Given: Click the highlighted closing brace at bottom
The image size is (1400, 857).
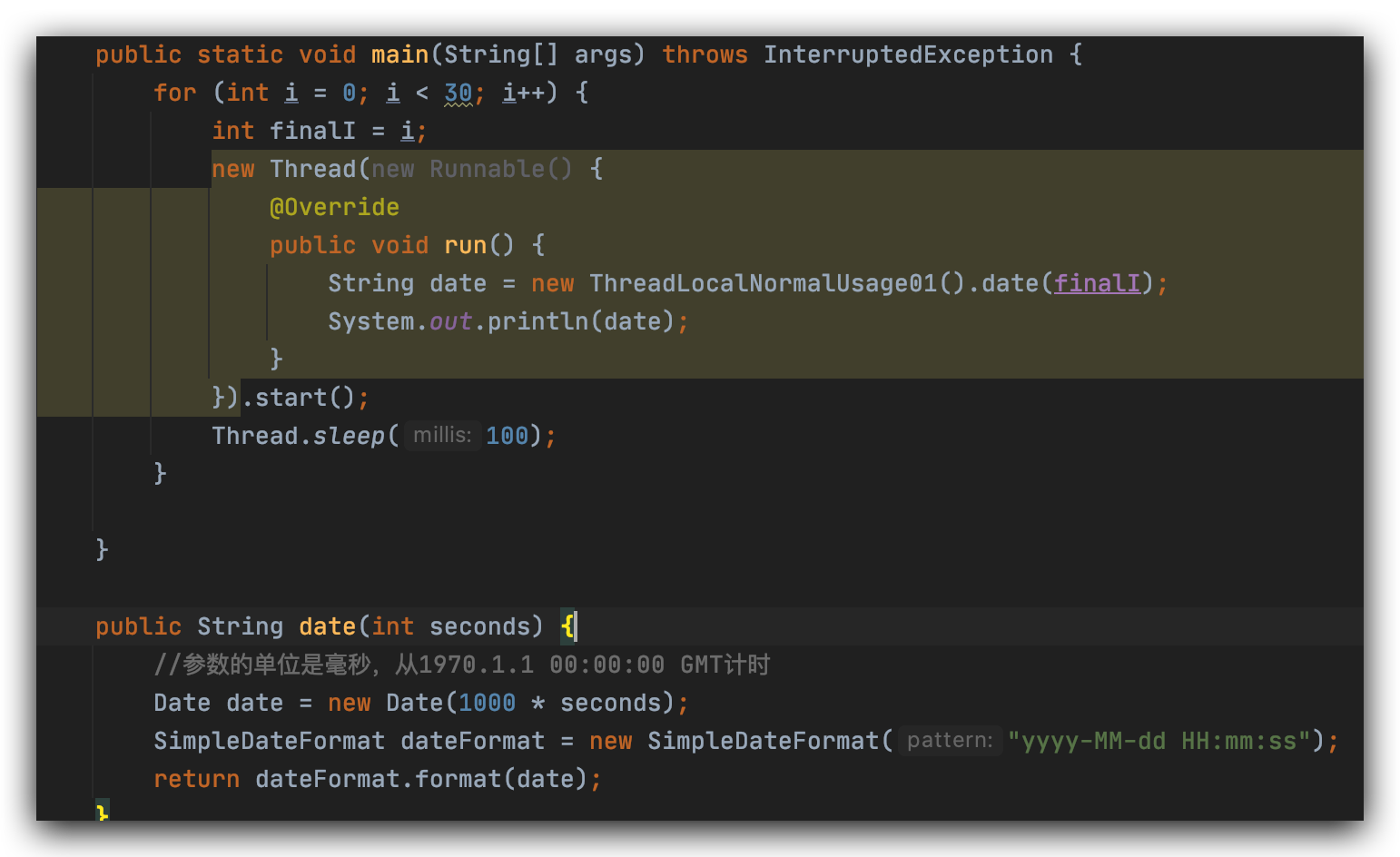Looking at the screenshot, I should (x=102, y=812).
